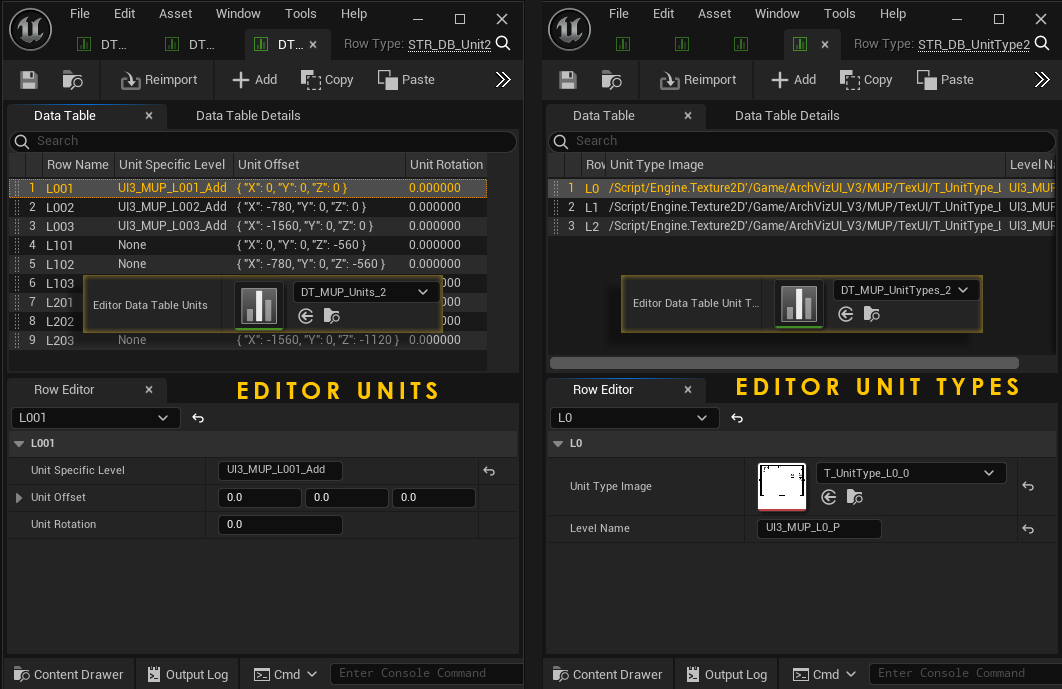Browse to asset in the left window toolbar
The height and width of the screenshot is (689, 1062).
pos(72,80)
